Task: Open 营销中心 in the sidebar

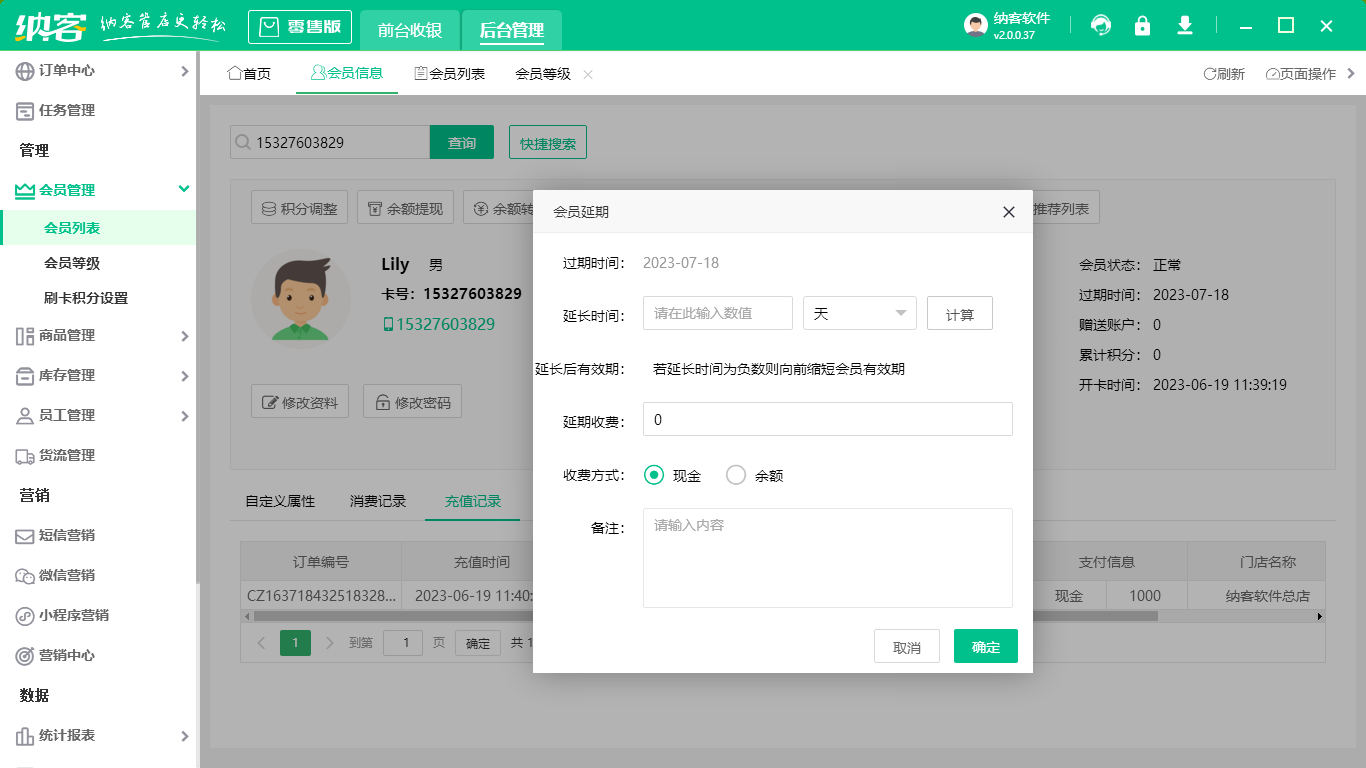Action: (66, 655)
